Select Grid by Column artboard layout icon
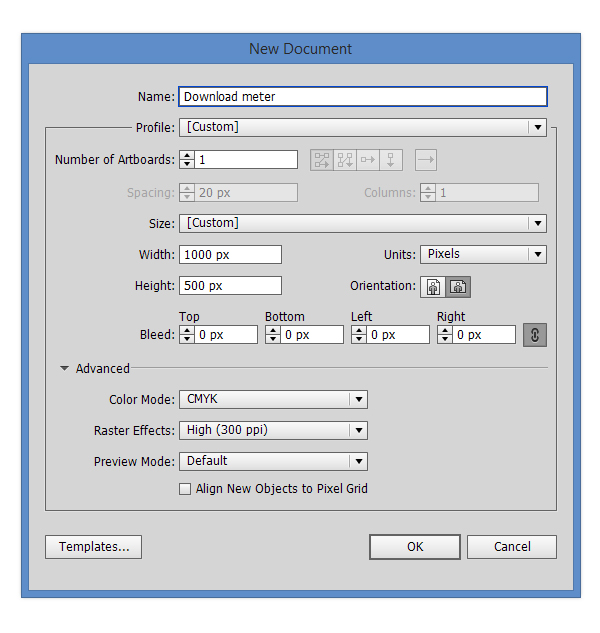 pos(345,160)
